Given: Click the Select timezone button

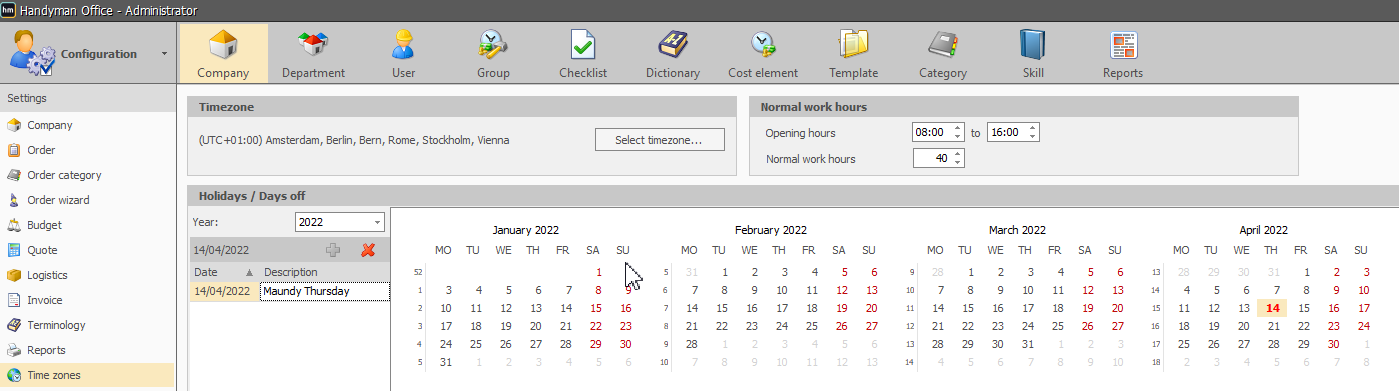Looking at the screenshot, I should [659, 140].
